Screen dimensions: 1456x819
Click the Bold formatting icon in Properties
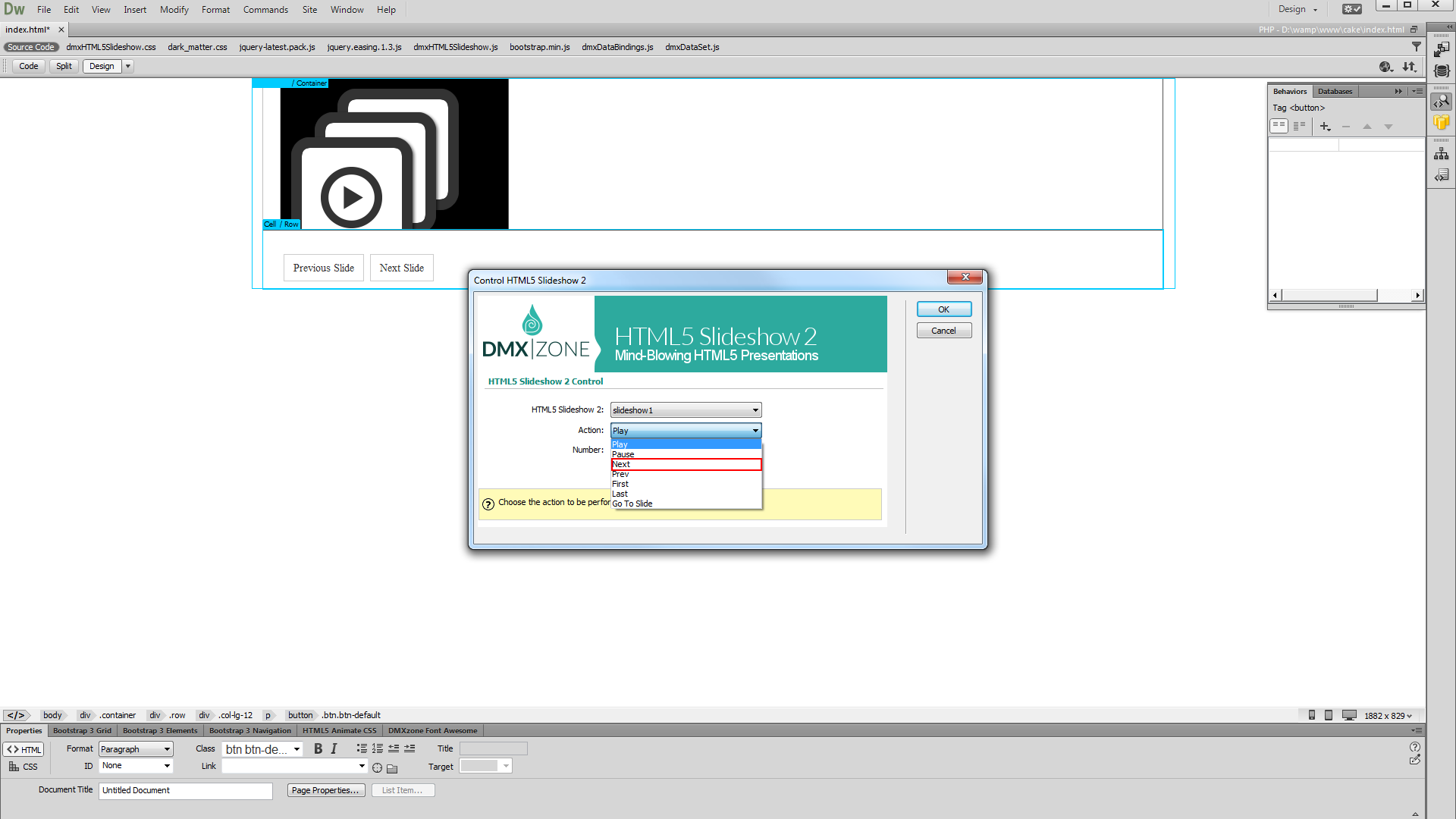click(x=318, y=749)
